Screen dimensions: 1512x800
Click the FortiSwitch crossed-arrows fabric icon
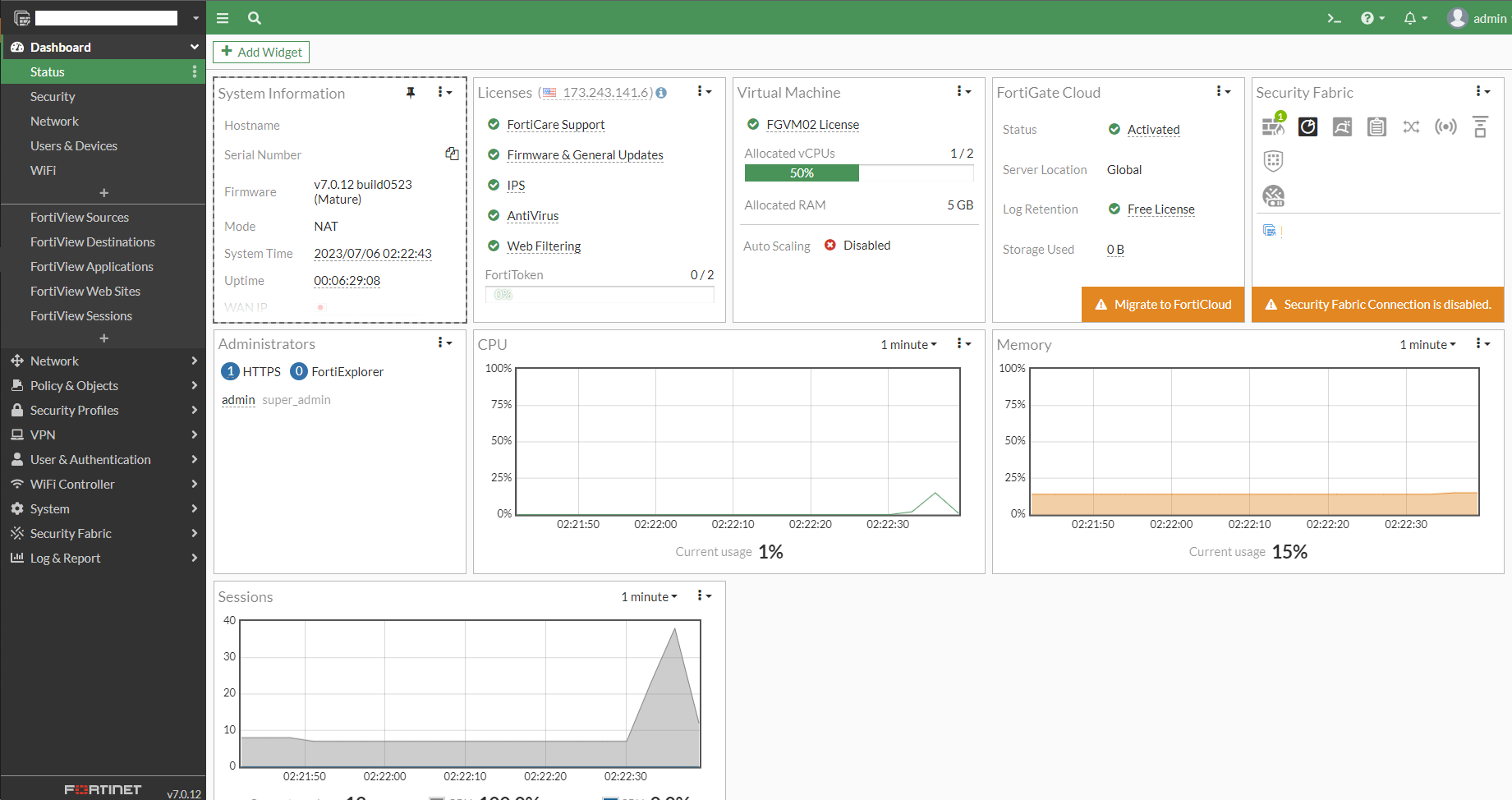click(x=1411, y=126)
